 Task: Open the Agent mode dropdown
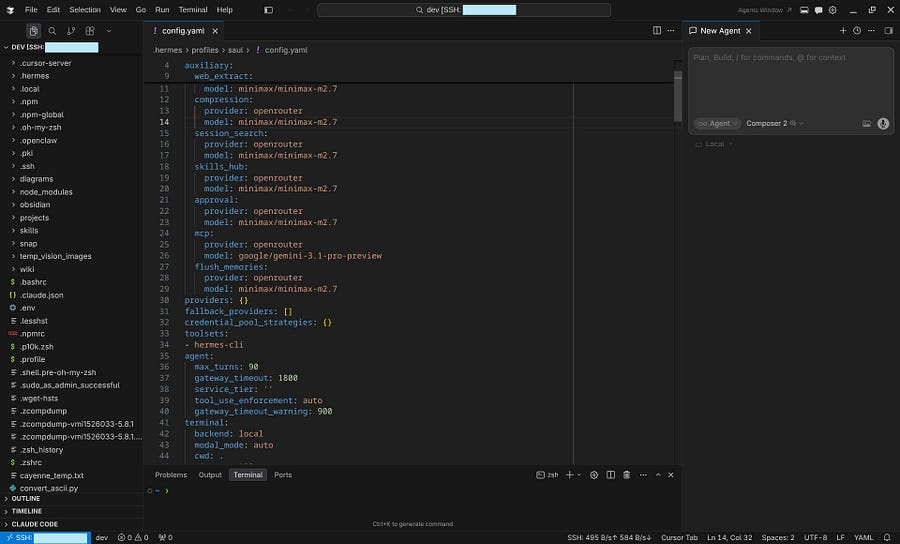click(x=717, y=124)
